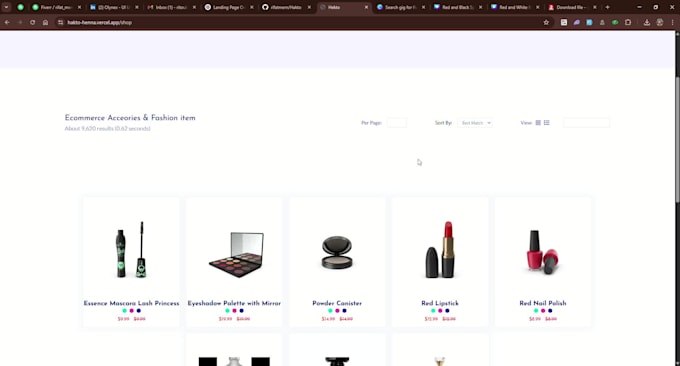View site information icon beside the URL
Screen dimensions: 680x366
pyautogui.click(x=60, y=22)
